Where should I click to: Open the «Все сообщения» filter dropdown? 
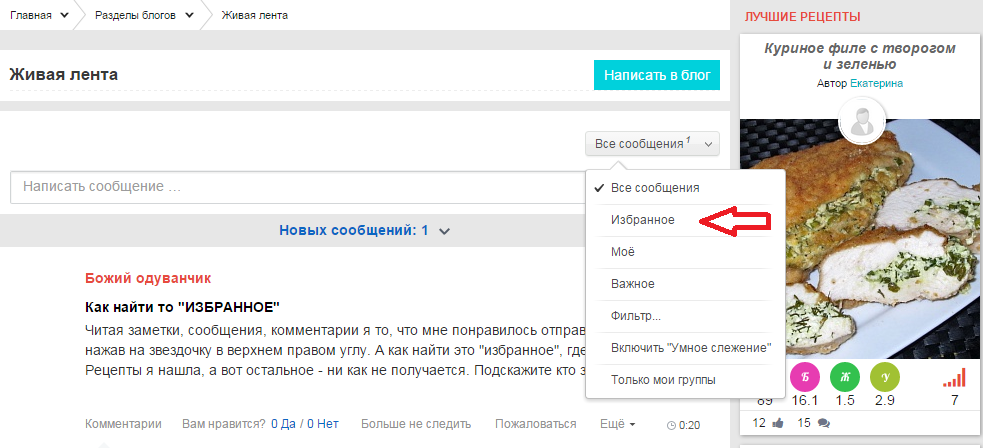click(652, 144)
